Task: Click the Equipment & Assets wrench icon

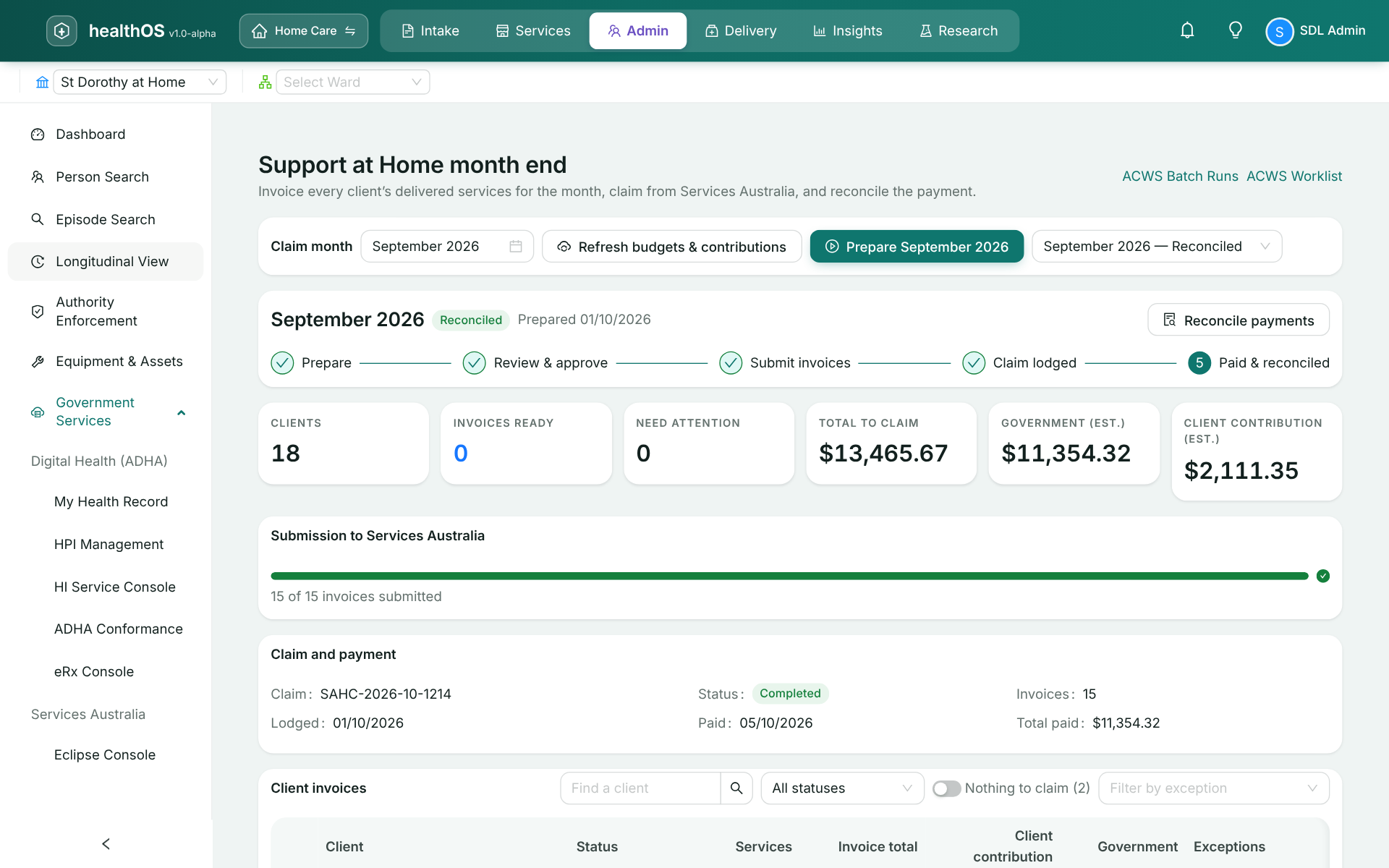Action: (38, 362)
